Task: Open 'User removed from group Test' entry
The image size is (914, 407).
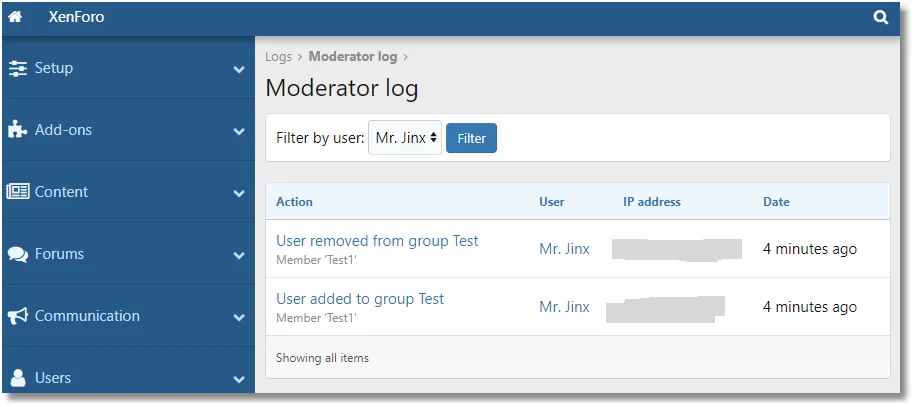Action: pos(377,241)
